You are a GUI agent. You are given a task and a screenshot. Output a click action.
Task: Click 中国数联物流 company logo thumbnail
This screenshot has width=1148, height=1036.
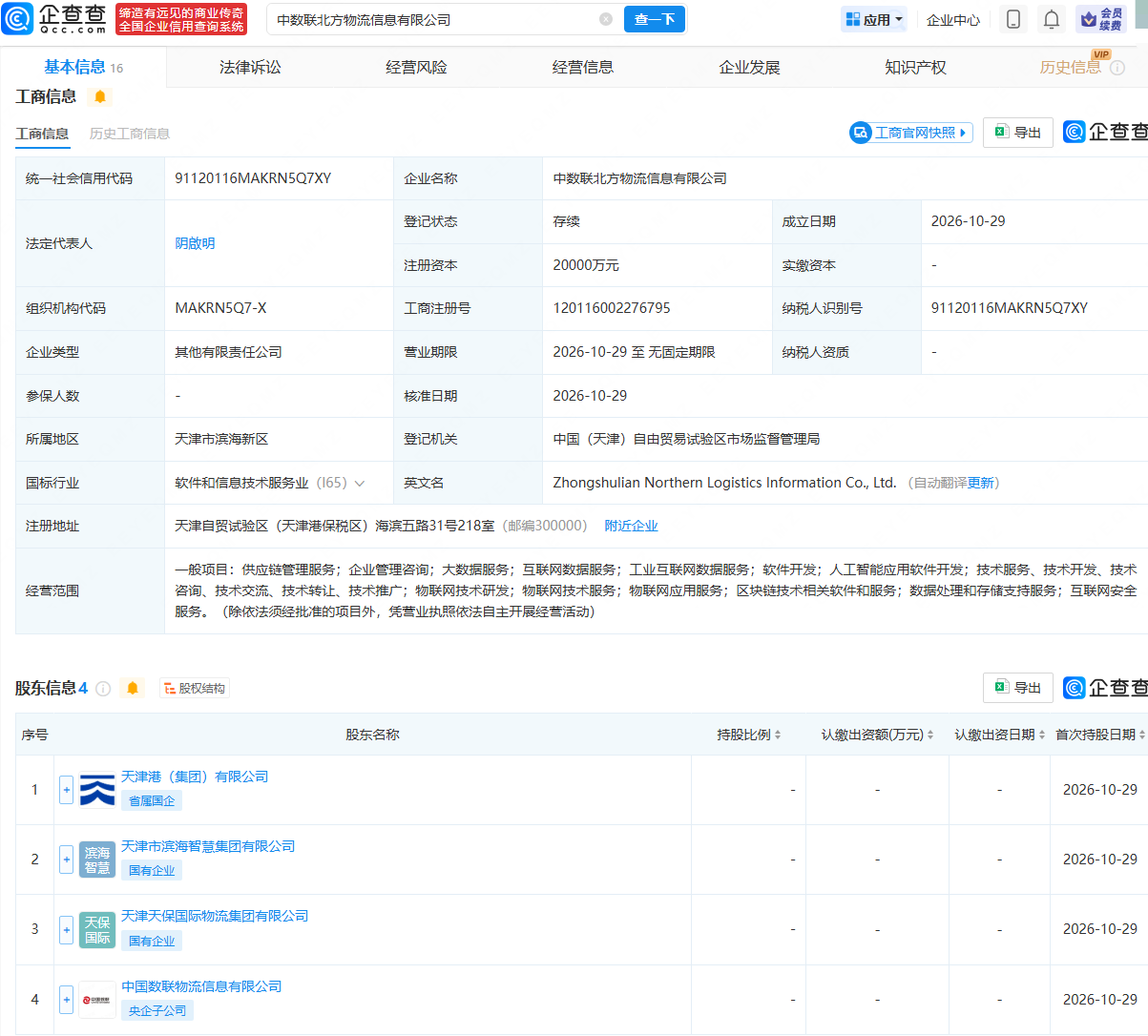pos(97,1000)
